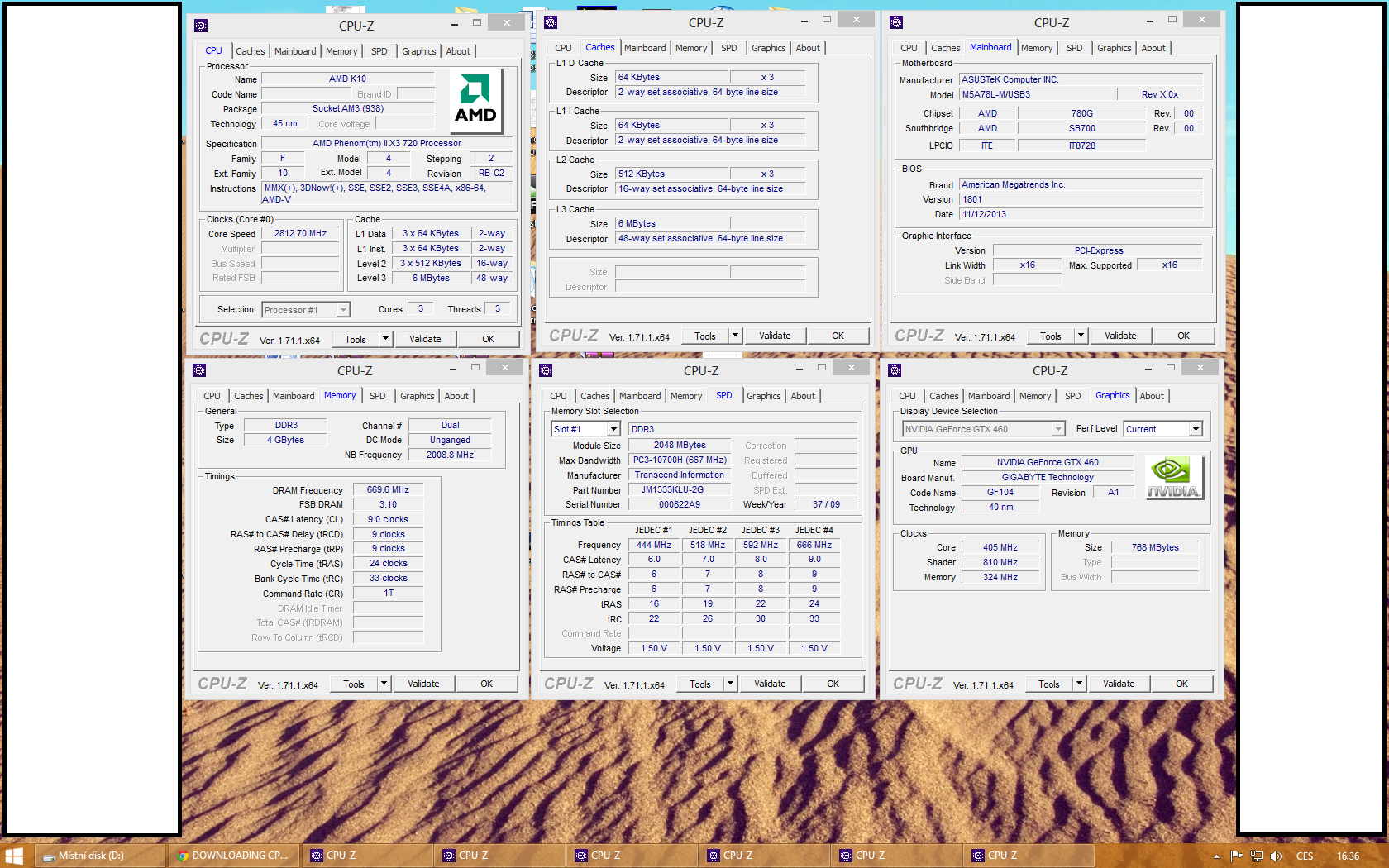Image resolution: width=1389 pixels, height=868 pixels.
Task: Click Validate button in Graphics window
Action: 1119,684
